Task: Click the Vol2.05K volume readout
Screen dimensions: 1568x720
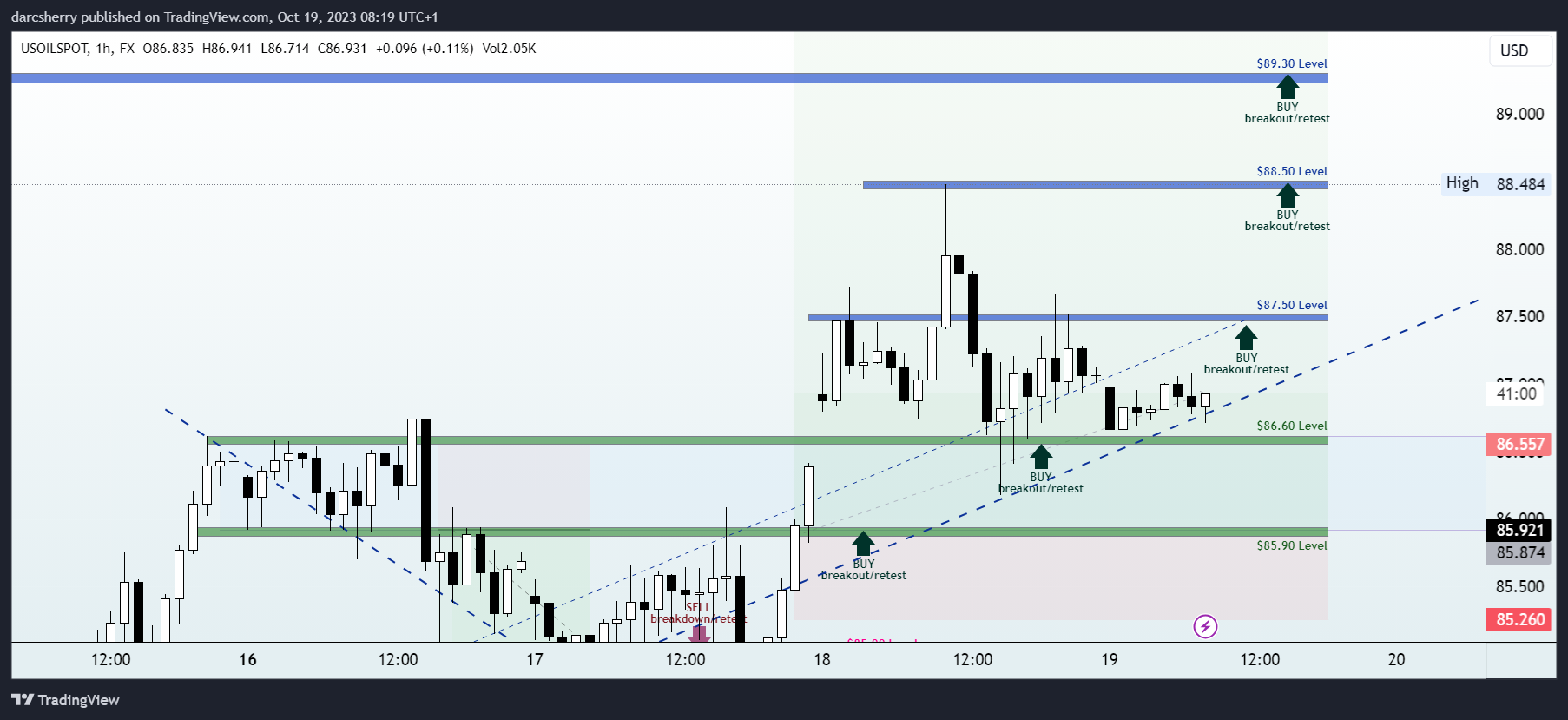Action: click(509, 49)
